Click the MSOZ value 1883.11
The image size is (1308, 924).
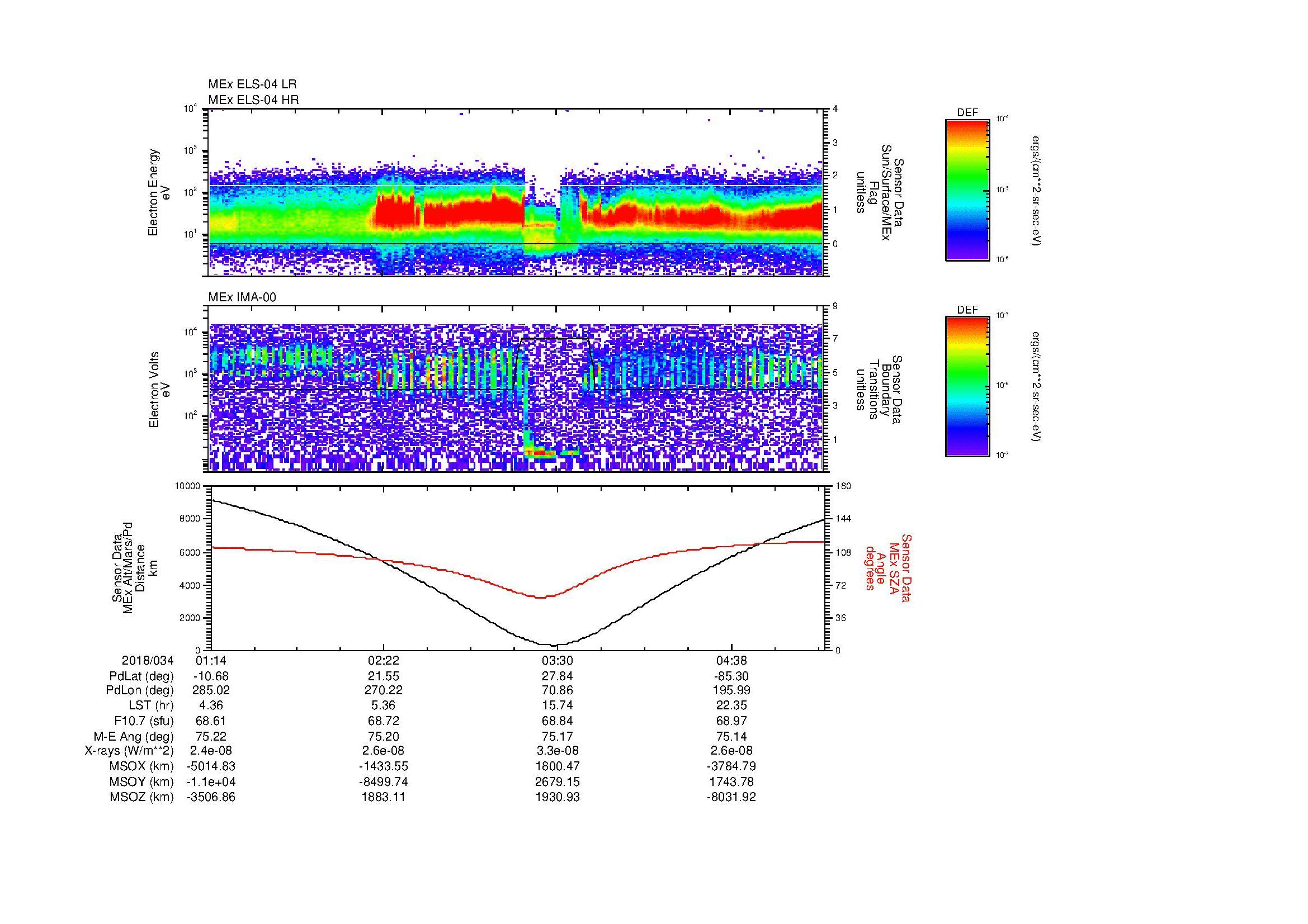pyautogui.click(x=384, y=797)
